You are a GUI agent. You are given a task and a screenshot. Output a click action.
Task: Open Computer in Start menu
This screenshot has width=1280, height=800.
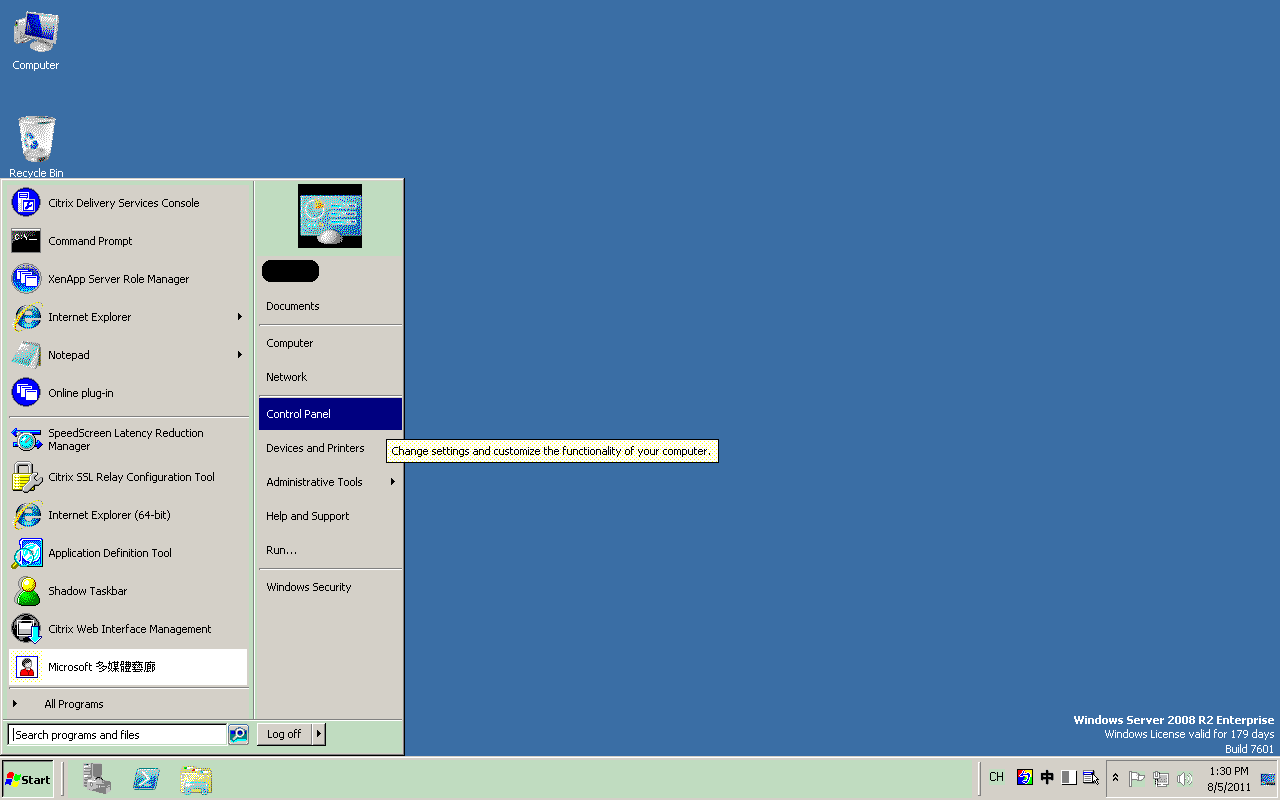point(330,343)
